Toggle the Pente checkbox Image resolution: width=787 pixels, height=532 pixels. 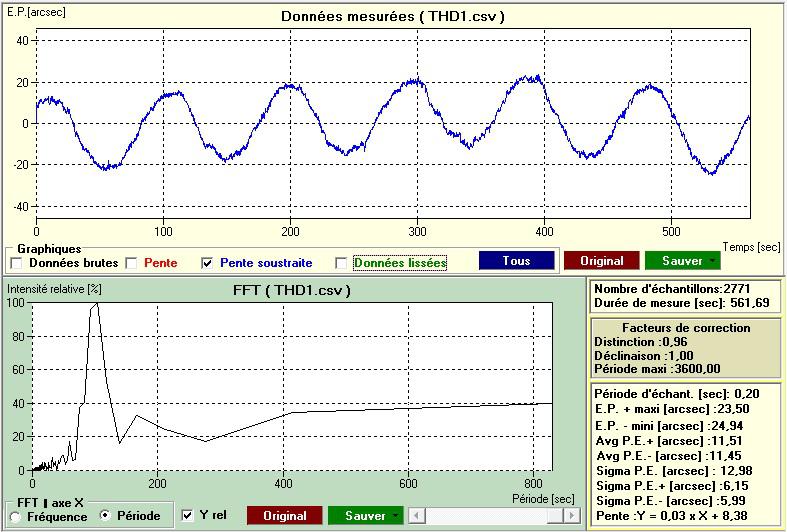tap(132, 262)
